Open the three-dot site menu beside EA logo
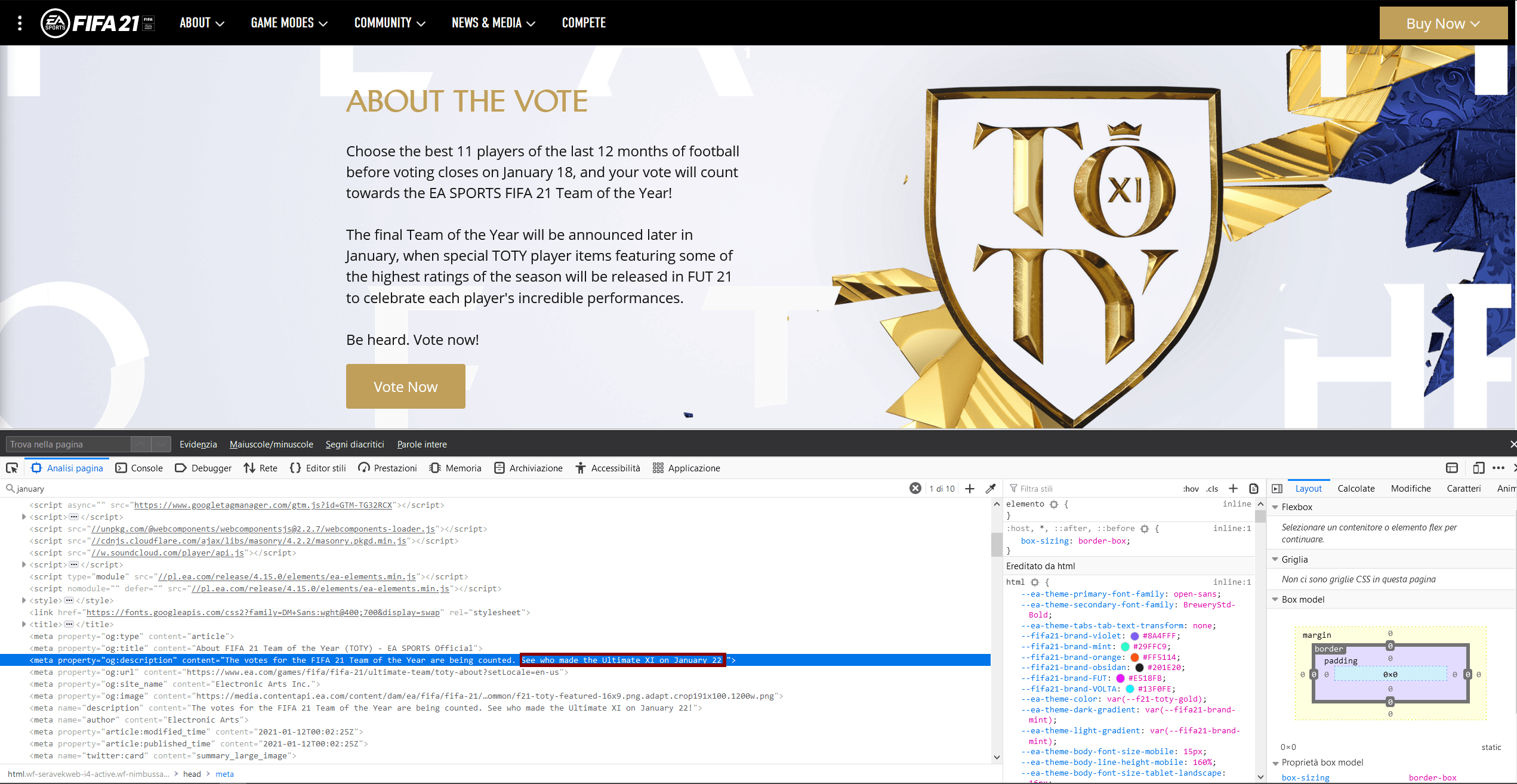 coord(20,23)
